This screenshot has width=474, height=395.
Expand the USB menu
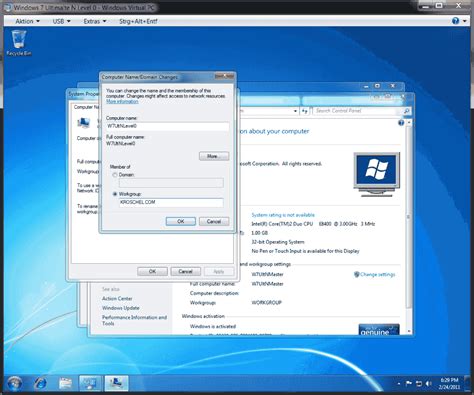[62, 21]
